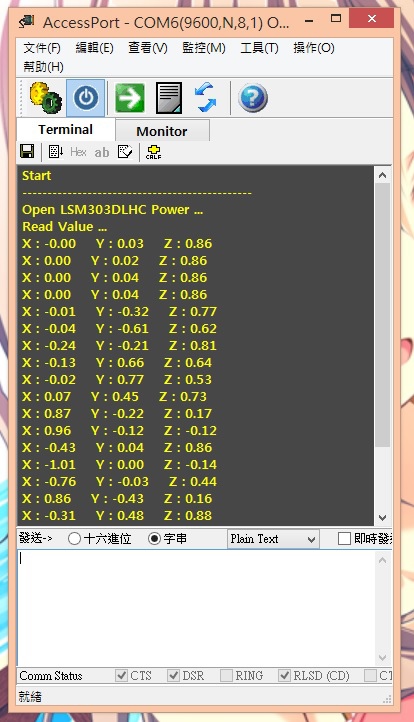
Task: Click the document log toolbar icon
Action: (x=169, y=98)
